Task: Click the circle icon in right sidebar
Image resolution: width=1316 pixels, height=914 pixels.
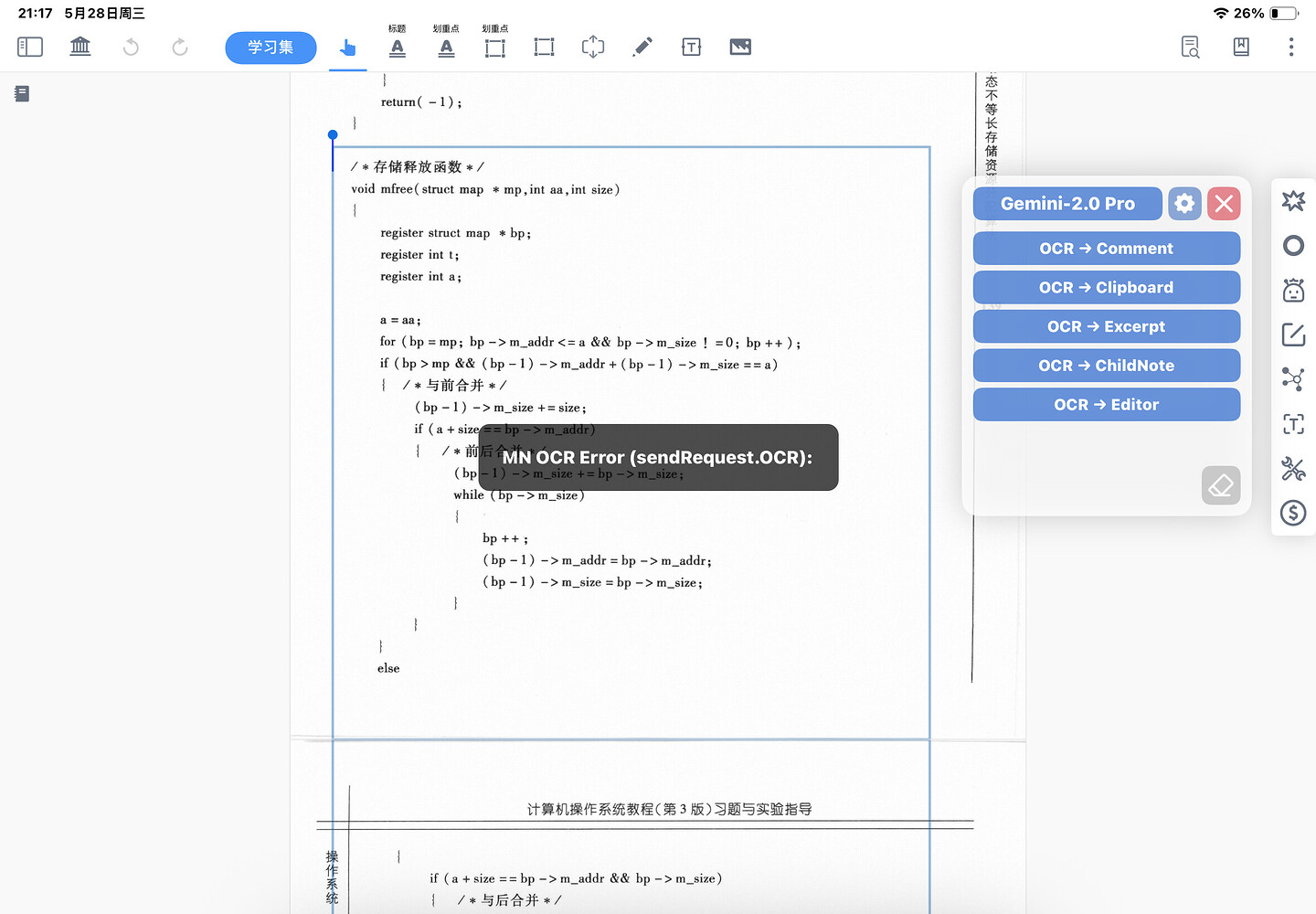Action: (1293, 246)
